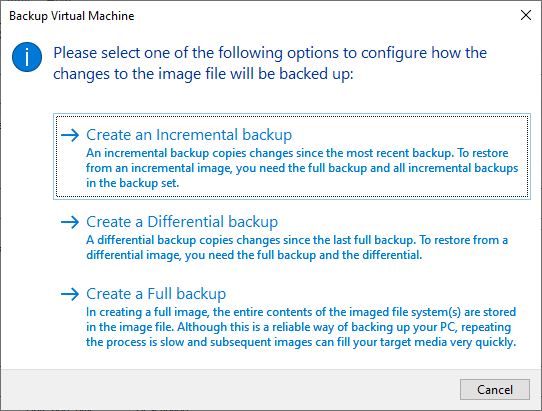Click the arrow beside Create a Differential backup
Viewport: 542px width, 411px height.
tap(70, 222)
